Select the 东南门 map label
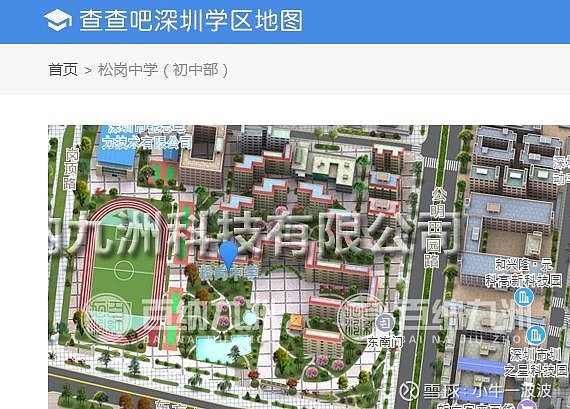 tap(385, 342)
